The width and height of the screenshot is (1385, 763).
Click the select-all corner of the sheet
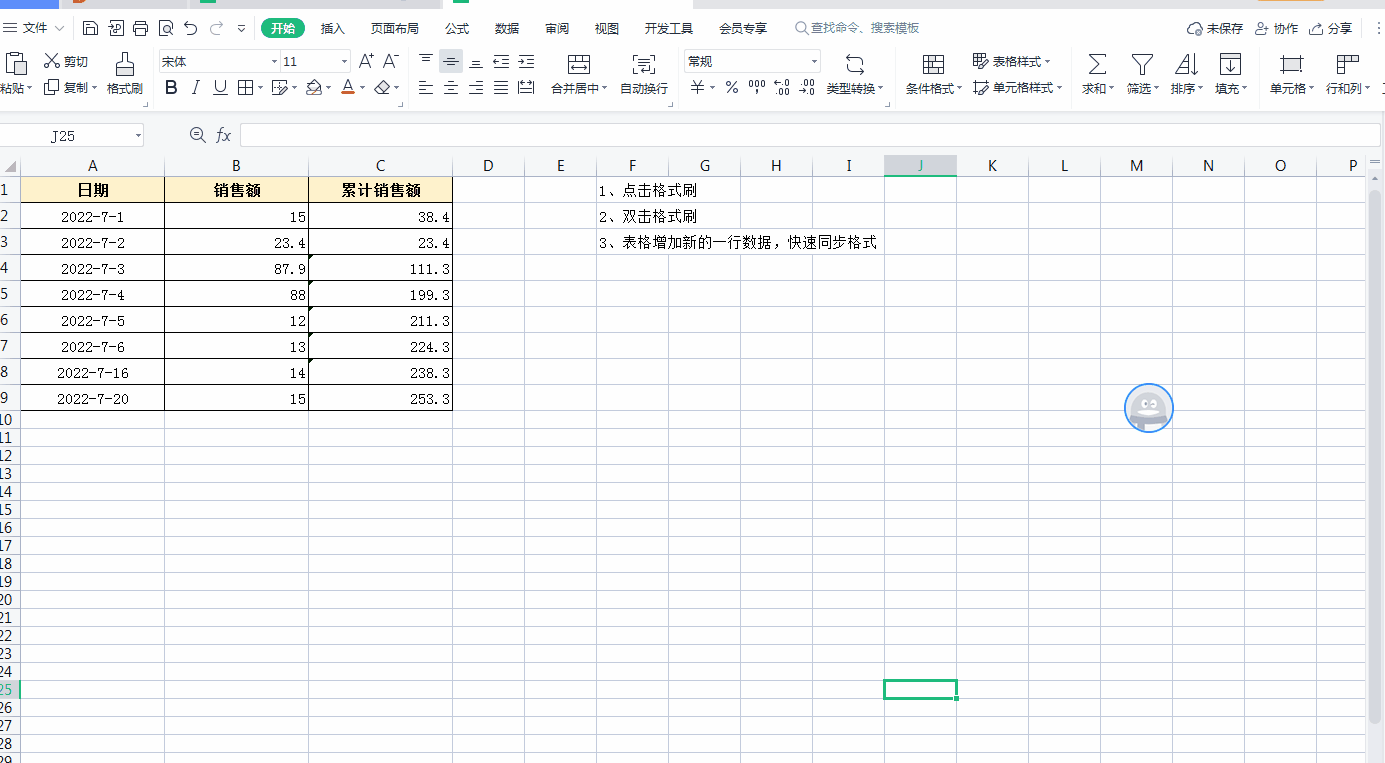tap(9, 166)
